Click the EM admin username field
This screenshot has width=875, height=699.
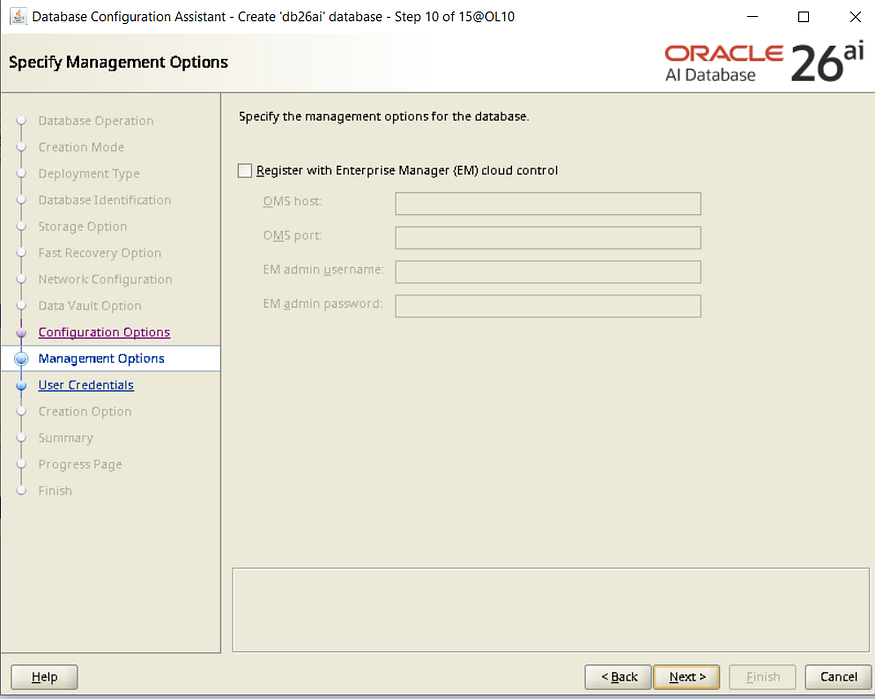[x=548, y=272]
